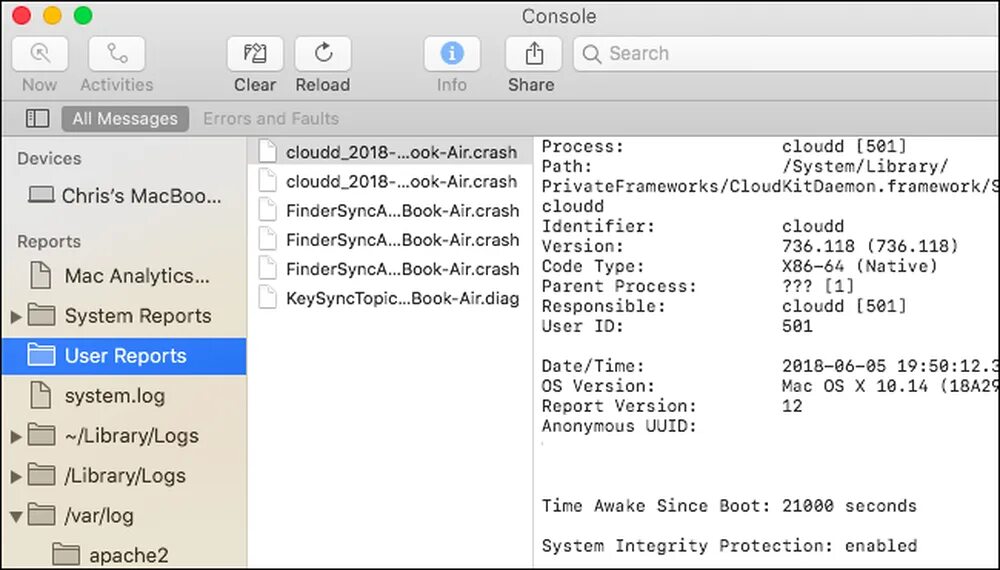
Task: Select the /var/log folder
Action: click(124, 515)
